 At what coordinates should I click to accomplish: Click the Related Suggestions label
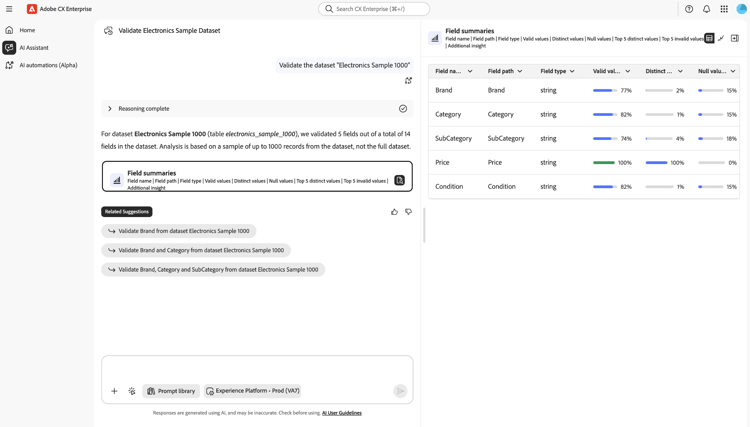[127, 211]
